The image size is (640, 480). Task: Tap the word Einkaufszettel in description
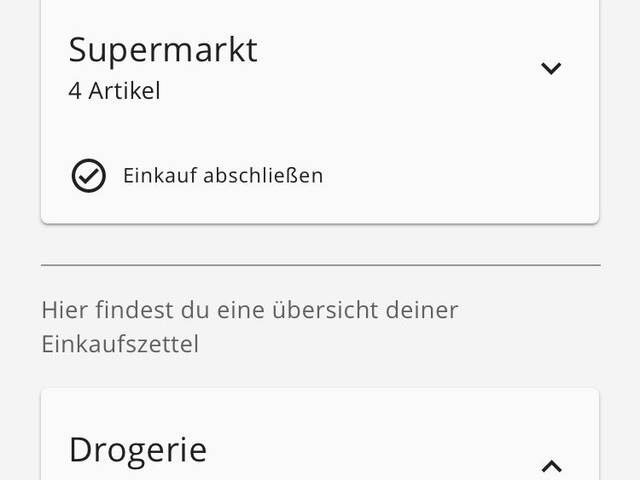(120, 344)
